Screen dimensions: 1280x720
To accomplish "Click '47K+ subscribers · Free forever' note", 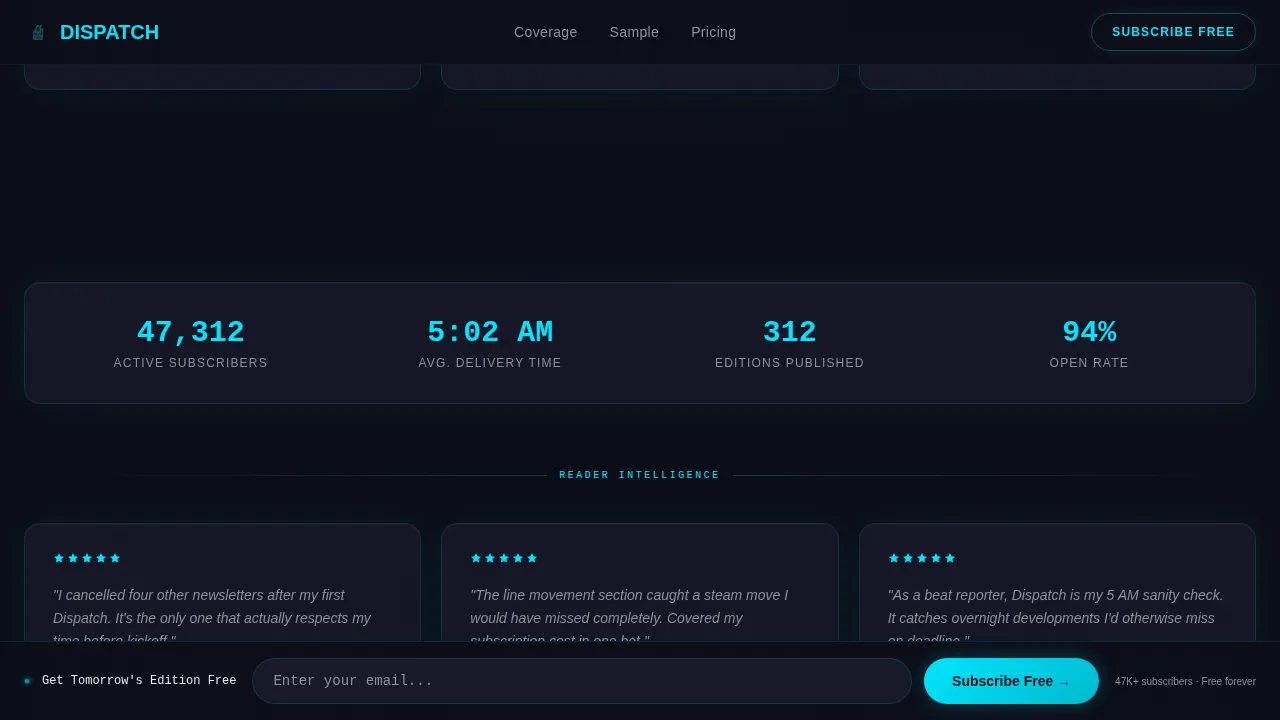I will (1185, 681).
